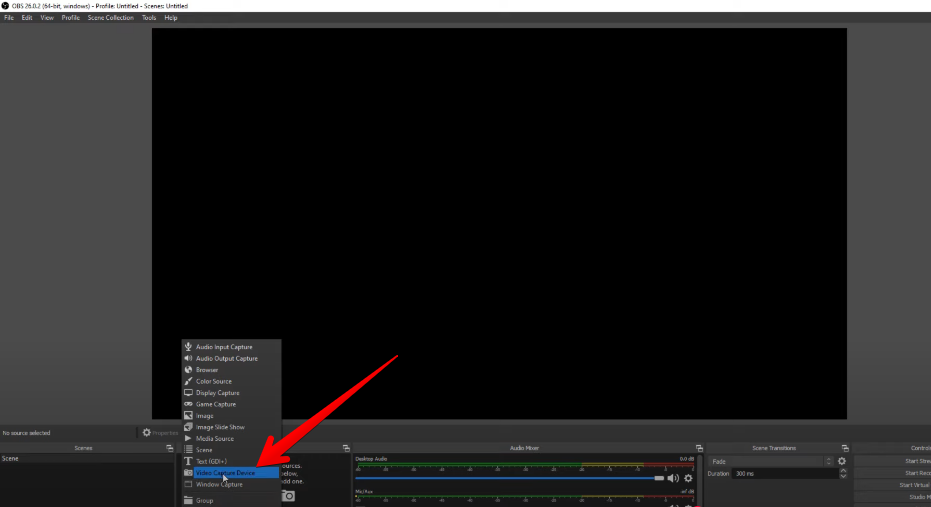Choose Group in the source menu
The height and width of the screenshot is (507, 931).
pos(231,500)
